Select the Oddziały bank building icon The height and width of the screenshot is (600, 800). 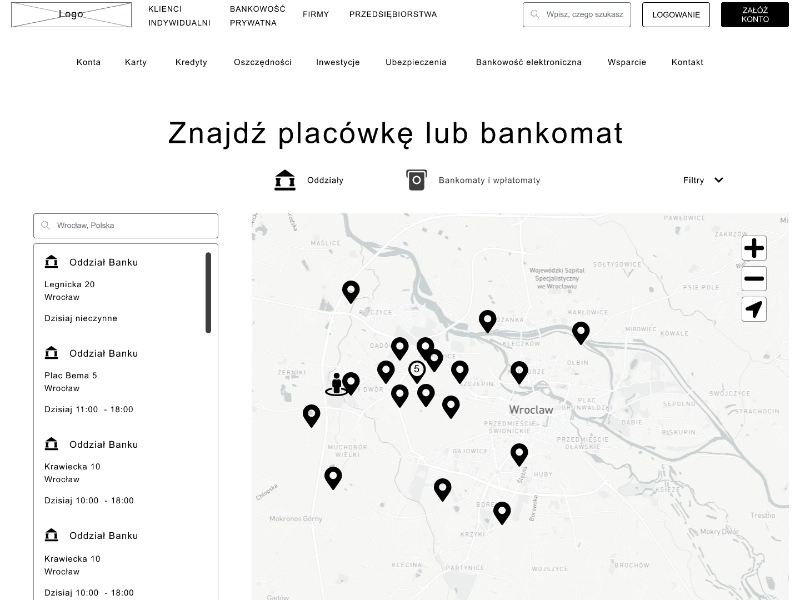point(285,180)
